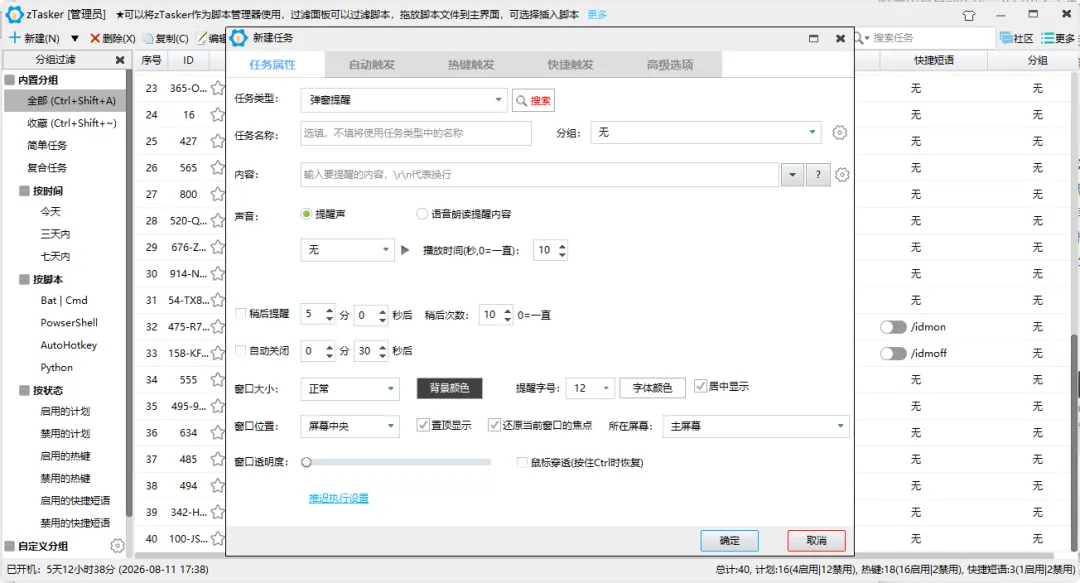Switch to the 高级选项 tab
Screen dimensions: 1080x583
(669, 65)
